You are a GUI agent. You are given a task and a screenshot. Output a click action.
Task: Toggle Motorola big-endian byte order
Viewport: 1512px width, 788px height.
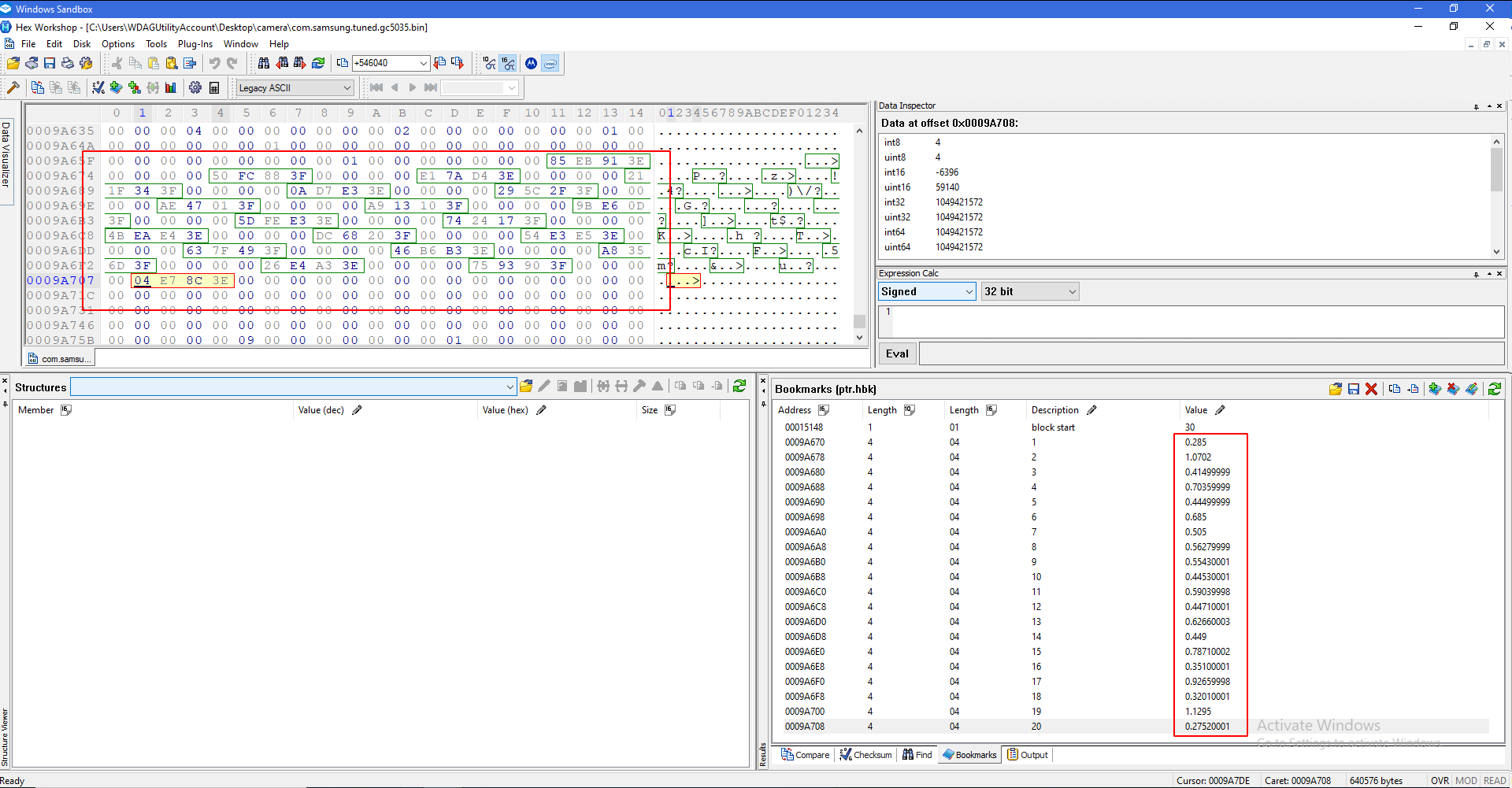click(532, 63)
